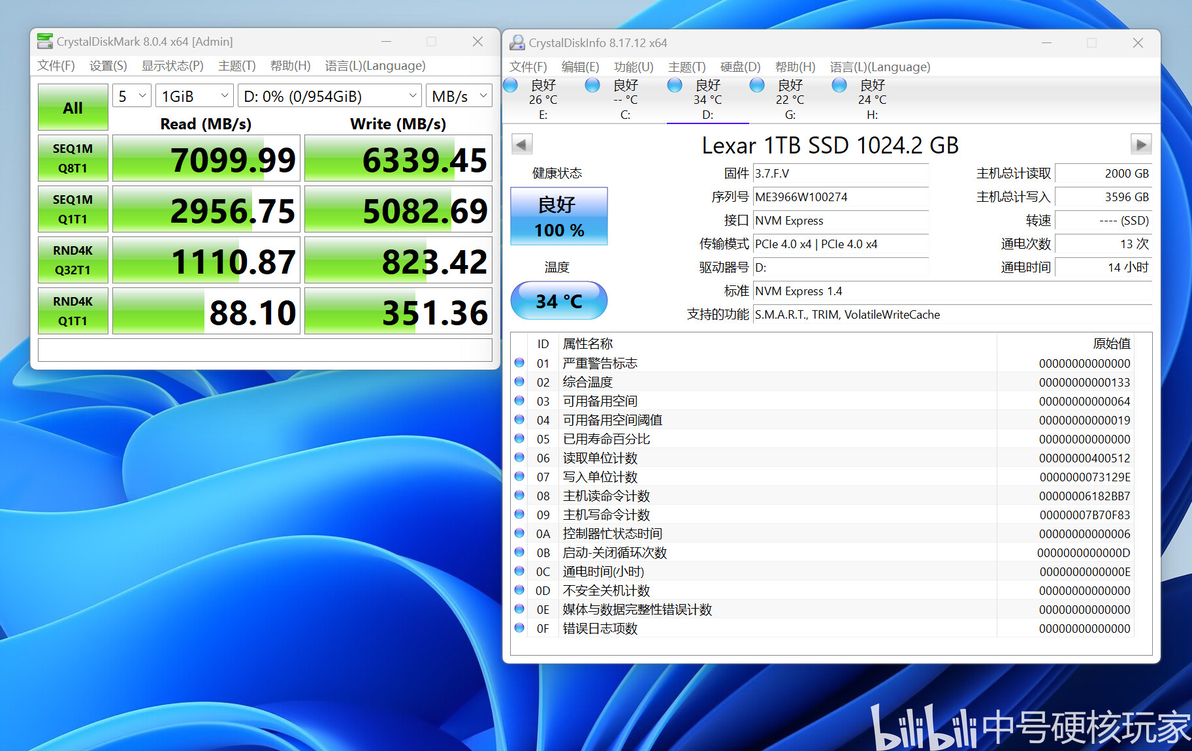The height and width of the screenshot is (751, 1192).
Task: Open CrystalDiskMark 设置(S) menu
Action: point(108,65)
